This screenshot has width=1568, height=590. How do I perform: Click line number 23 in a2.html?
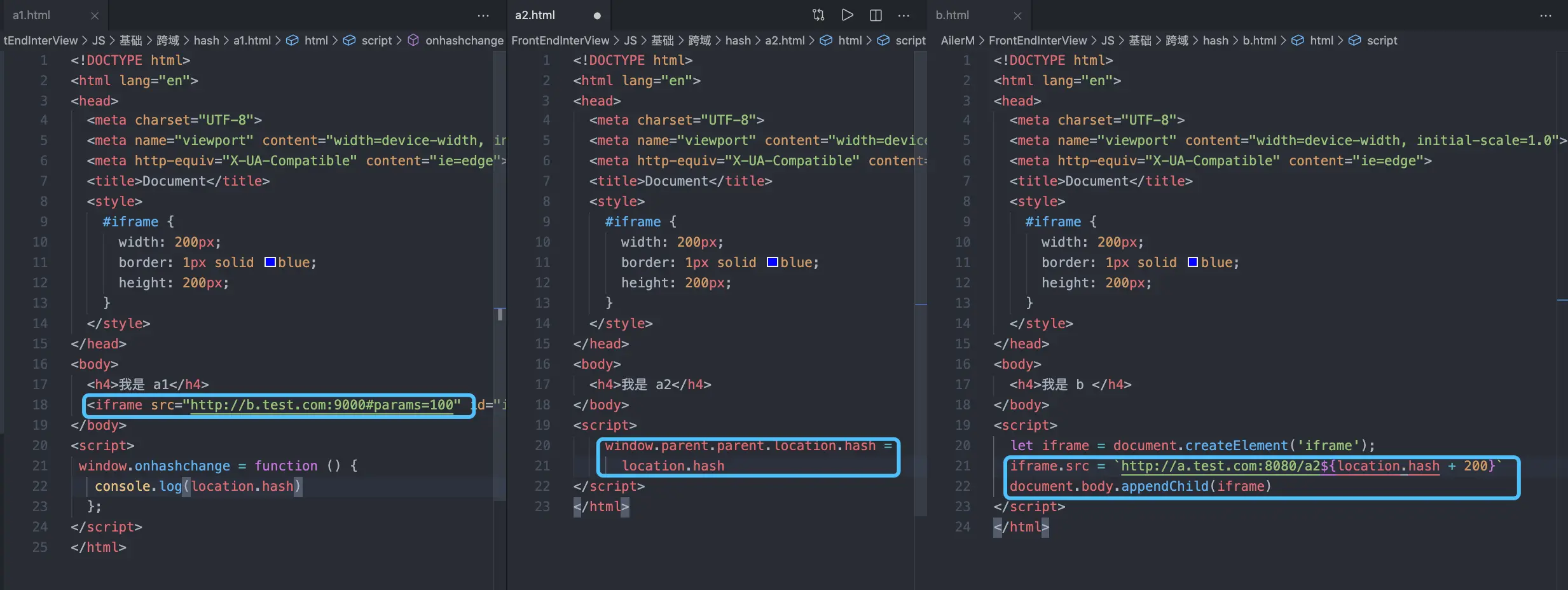542,507
